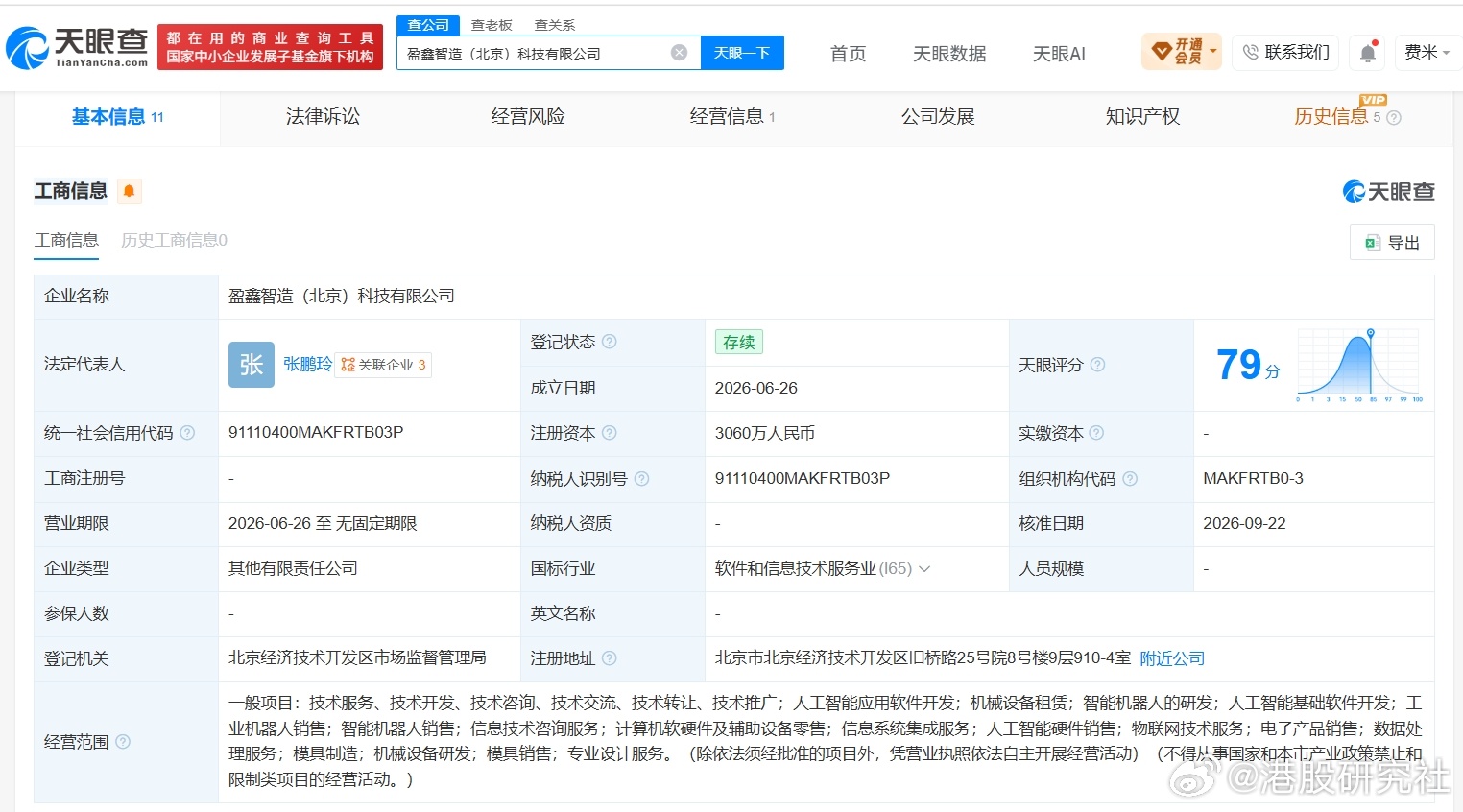Select the 基本信息 tab
The image size is (1463, 812).
click(117, 117)
